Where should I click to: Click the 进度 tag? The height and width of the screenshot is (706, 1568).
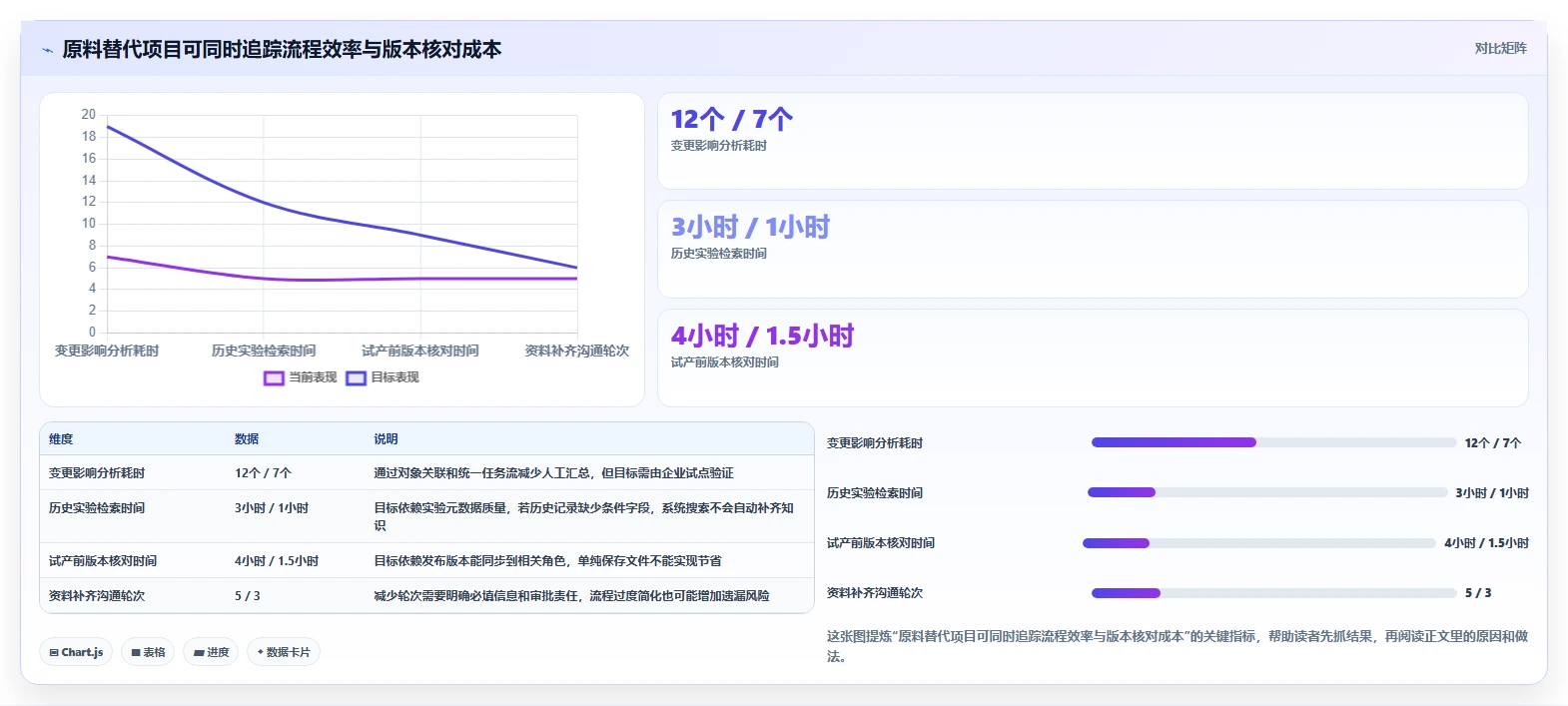coord(211,652)
